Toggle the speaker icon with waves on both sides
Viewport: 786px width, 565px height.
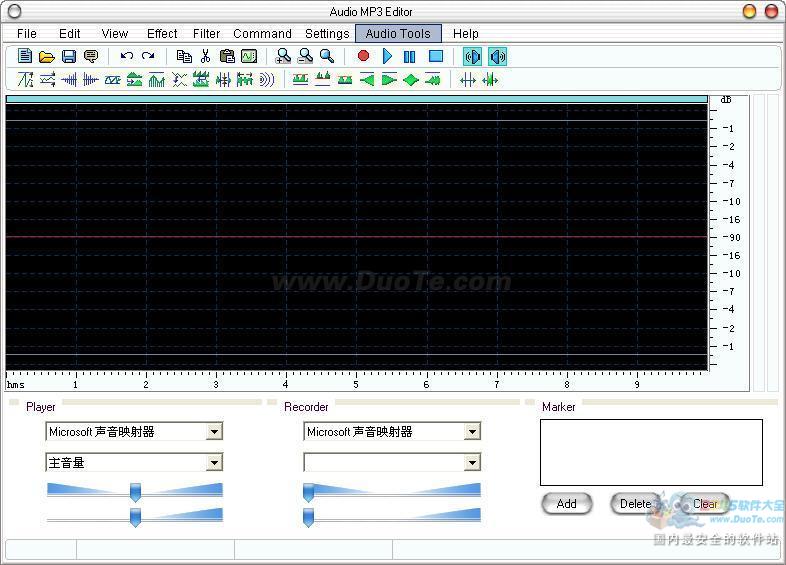[x=473, y=57]
